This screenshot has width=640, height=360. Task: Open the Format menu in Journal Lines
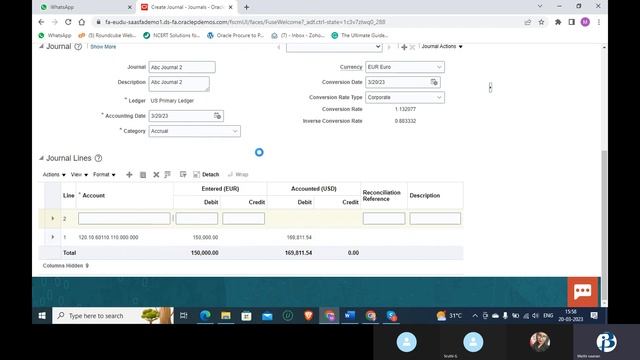[x=104, y=175]
